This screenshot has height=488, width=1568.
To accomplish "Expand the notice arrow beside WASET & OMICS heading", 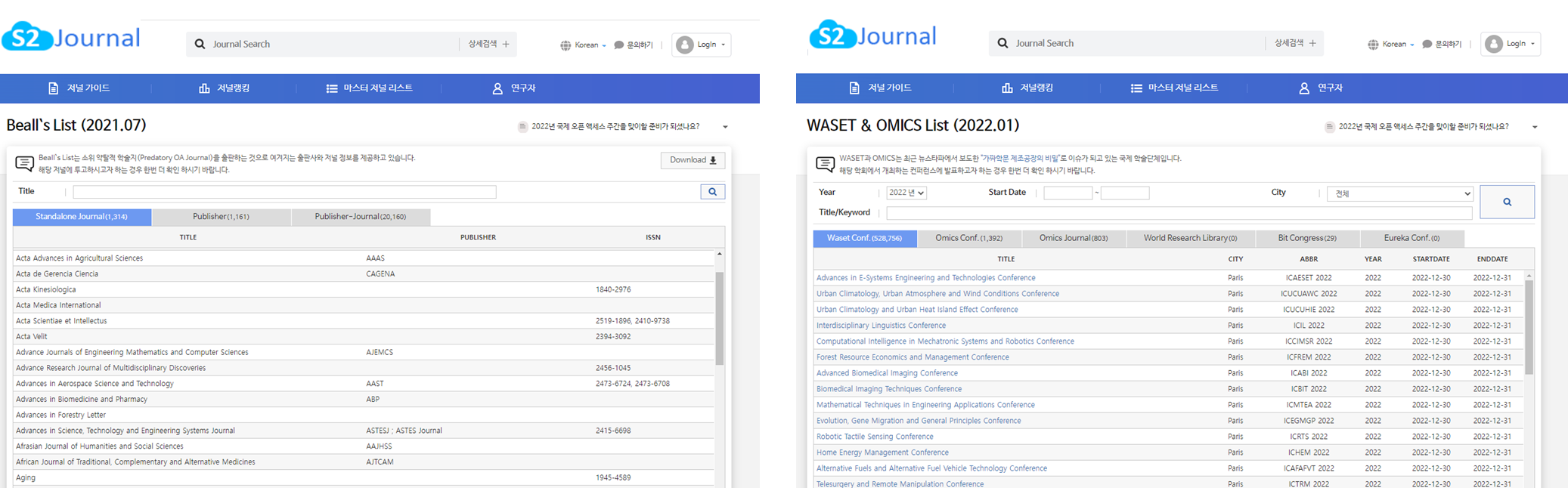I will click(1535, 127).
